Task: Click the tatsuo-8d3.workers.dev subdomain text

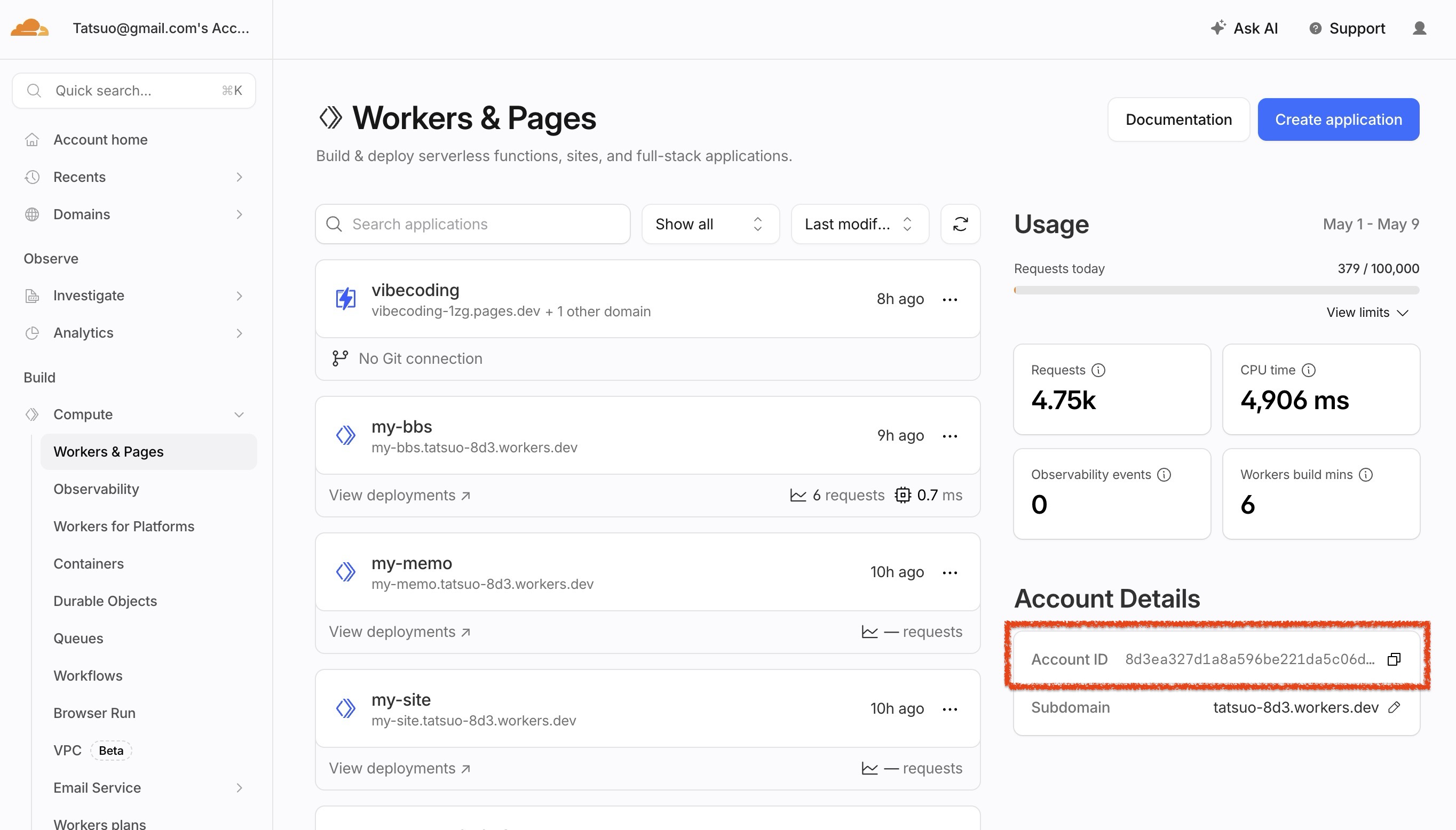Action: 1295,707
